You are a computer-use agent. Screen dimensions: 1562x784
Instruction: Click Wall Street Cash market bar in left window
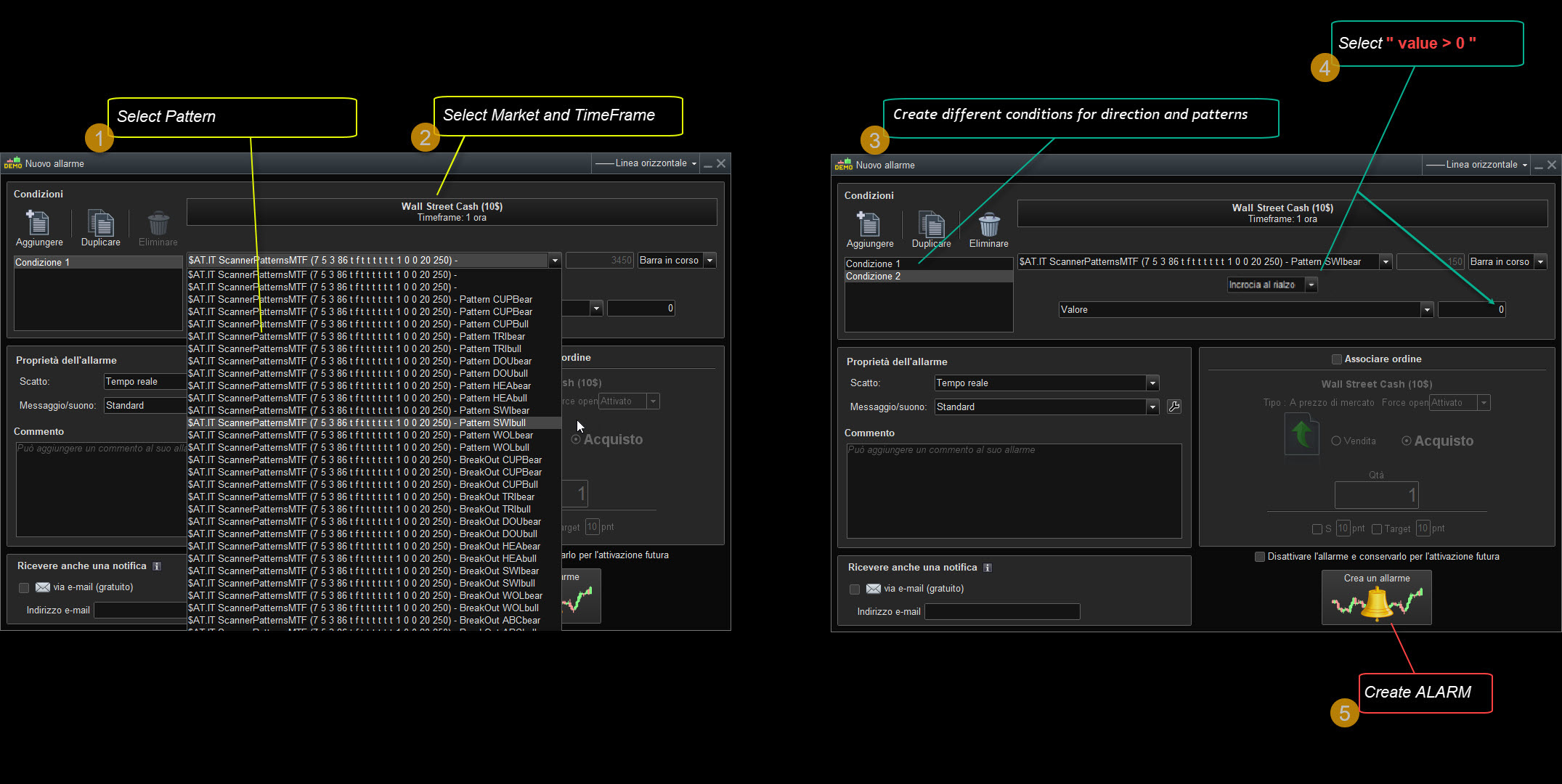coord(452,212)
